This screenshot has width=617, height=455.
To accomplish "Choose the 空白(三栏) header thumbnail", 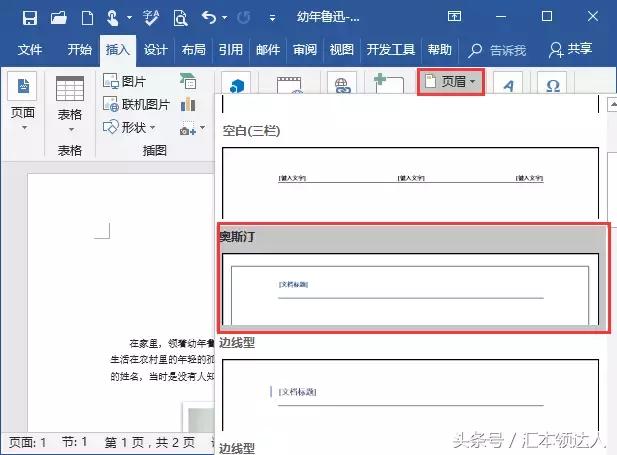I will [410, 183].
